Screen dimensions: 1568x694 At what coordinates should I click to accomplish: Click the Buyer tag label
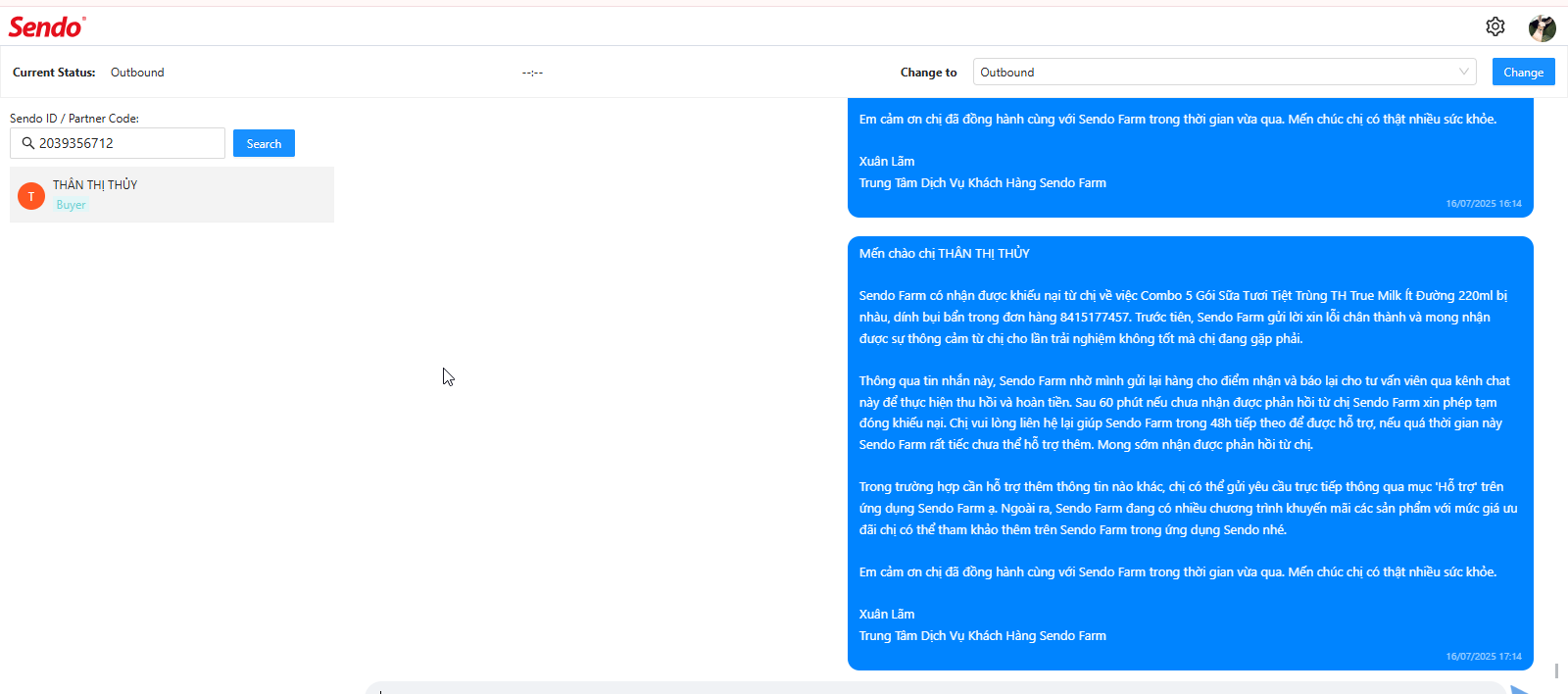coord(71,205)
